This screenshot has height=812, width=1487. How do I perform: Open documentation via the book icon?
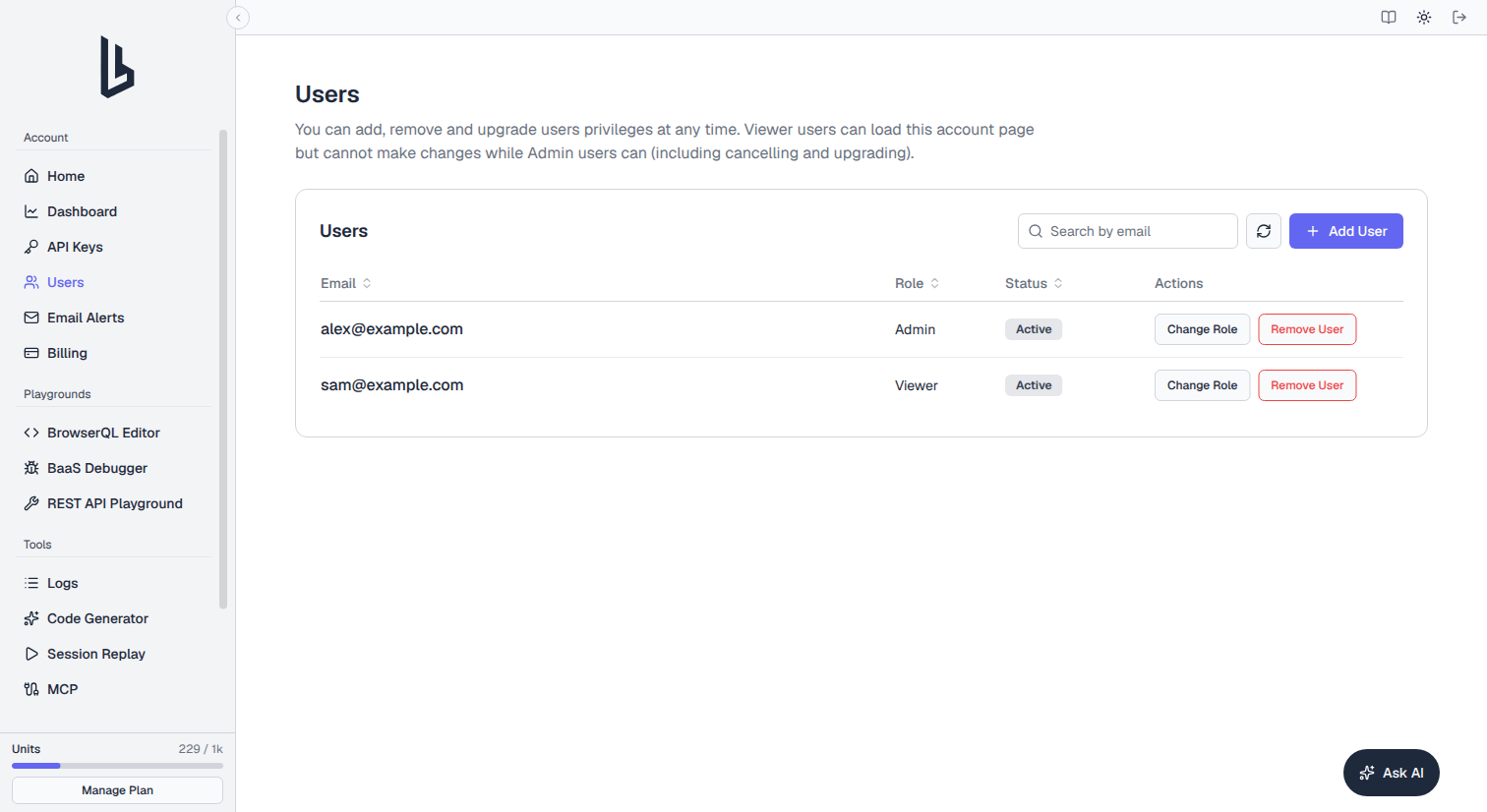(x=1389, y=18)
